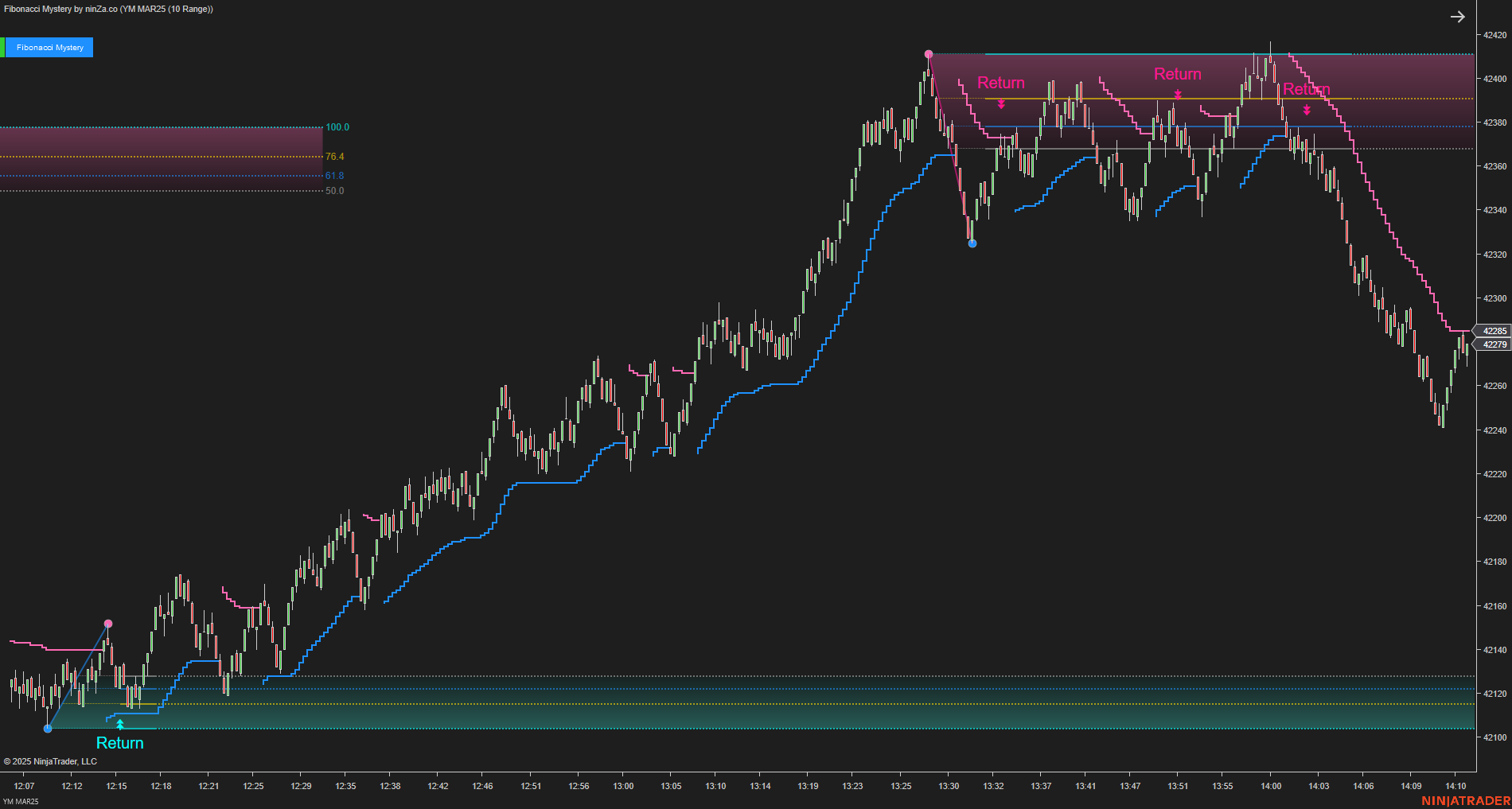
Task: Click the green indicator status strip beside Fibonacci Mystery
Action: point(4,47)
